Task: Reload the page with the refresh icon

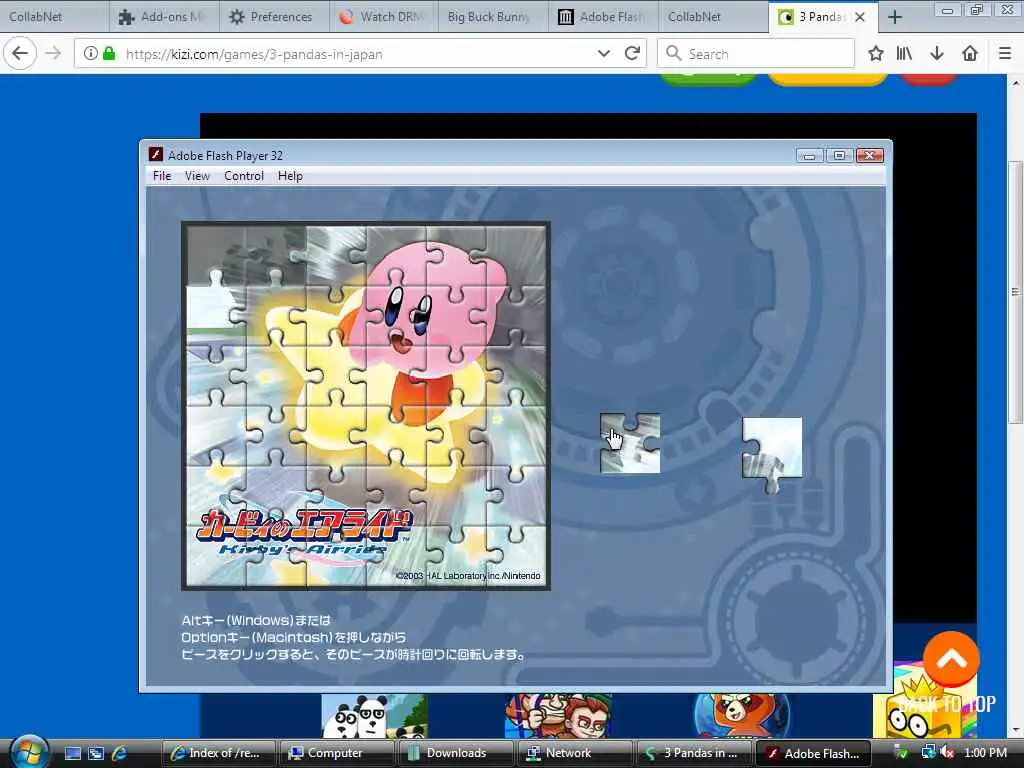Action: [x=632, y=54]
